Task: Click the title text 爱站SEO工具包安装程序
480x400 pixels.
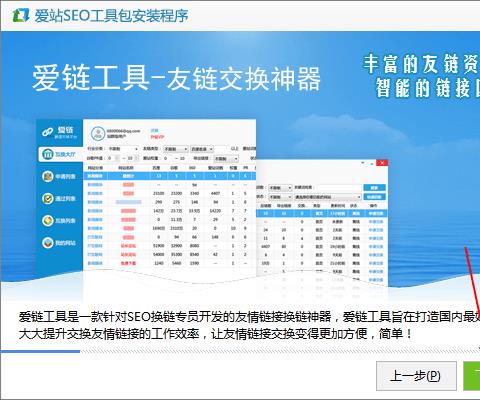Action: pos(111,16)
